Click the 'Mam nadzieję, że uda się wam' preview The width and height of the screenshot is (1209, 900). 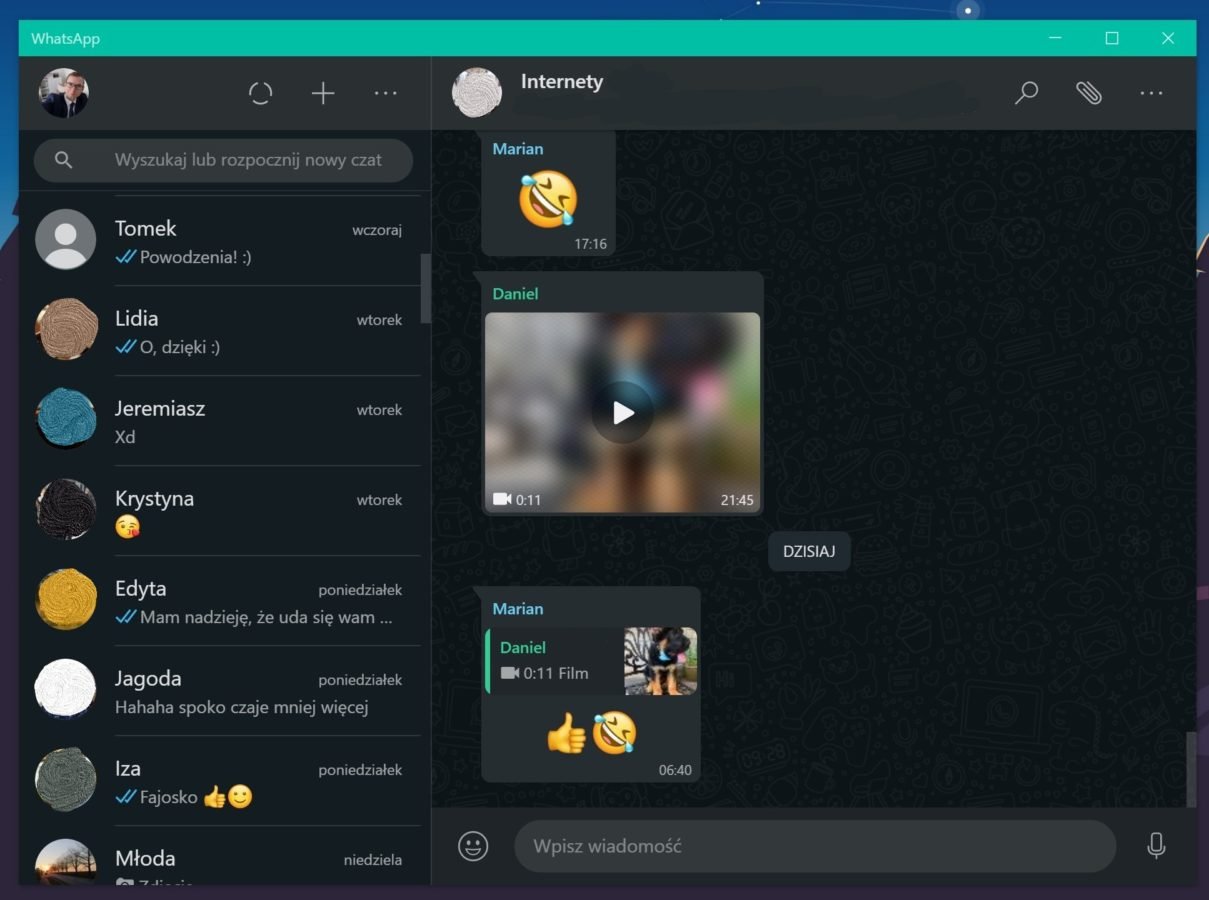pyautogui.click(x=266, y=617)
